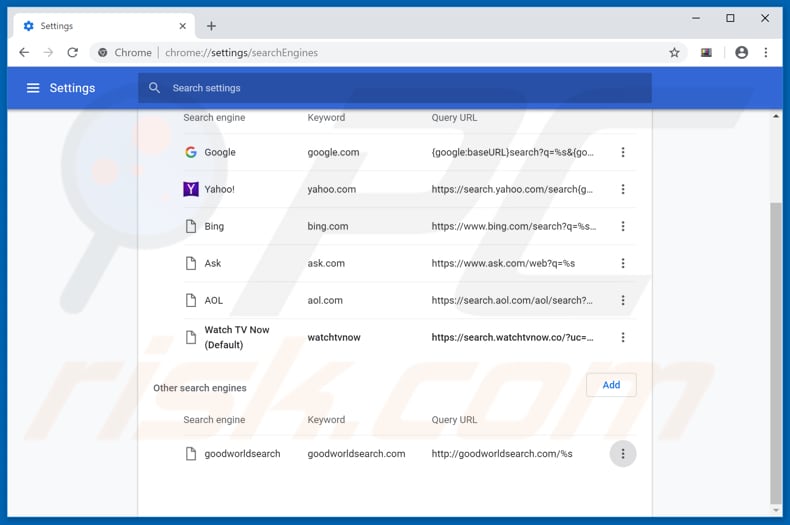Viewport: 790px width, 525px height.
Task: Click the Settings title in header
Action: [72, 88]
